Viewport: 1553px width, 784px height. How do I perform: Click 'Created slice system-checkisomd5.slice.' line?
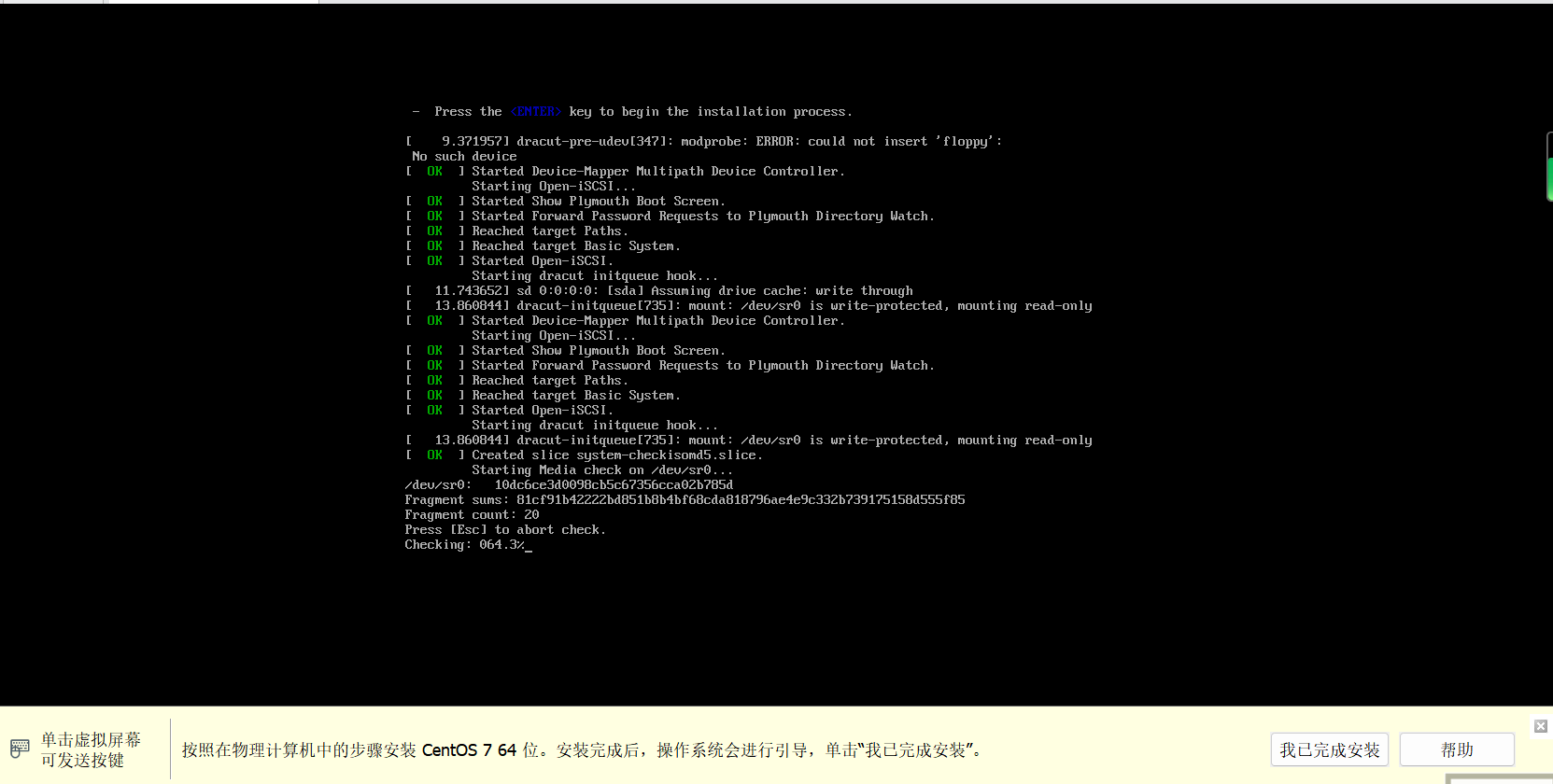(584, 455)
